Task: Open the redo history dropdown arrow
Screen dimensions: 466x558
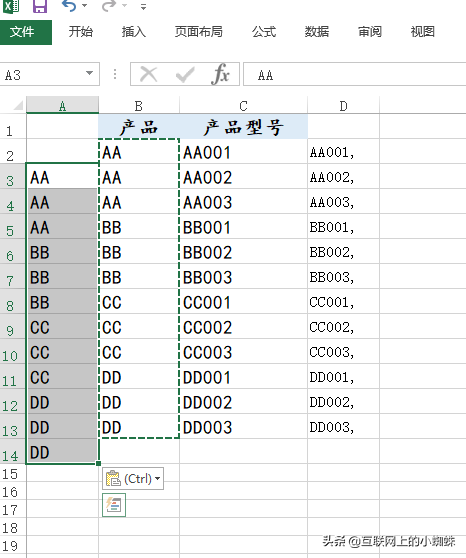Action: pos(125,6)
